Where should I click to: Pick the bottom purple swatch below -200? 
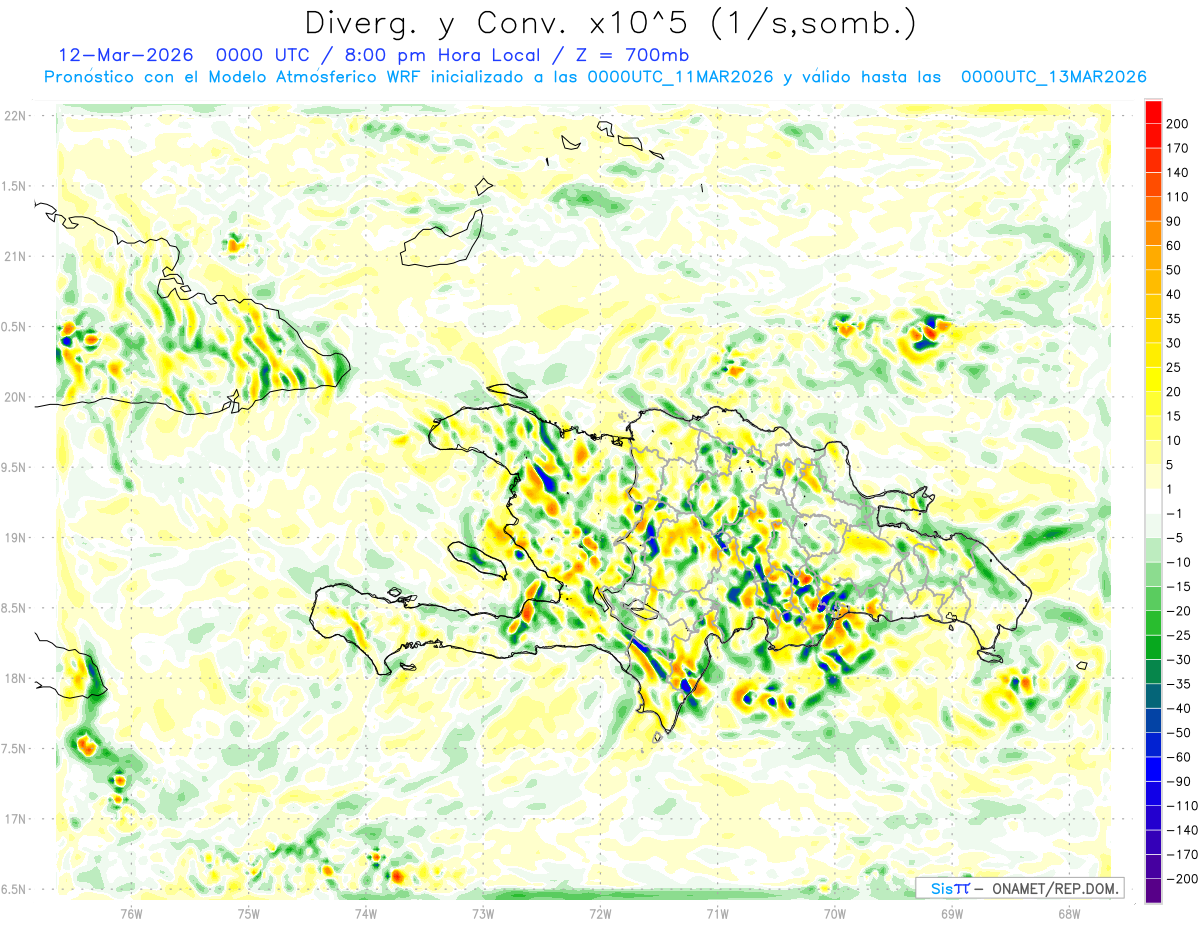(x=1153, y=891)
